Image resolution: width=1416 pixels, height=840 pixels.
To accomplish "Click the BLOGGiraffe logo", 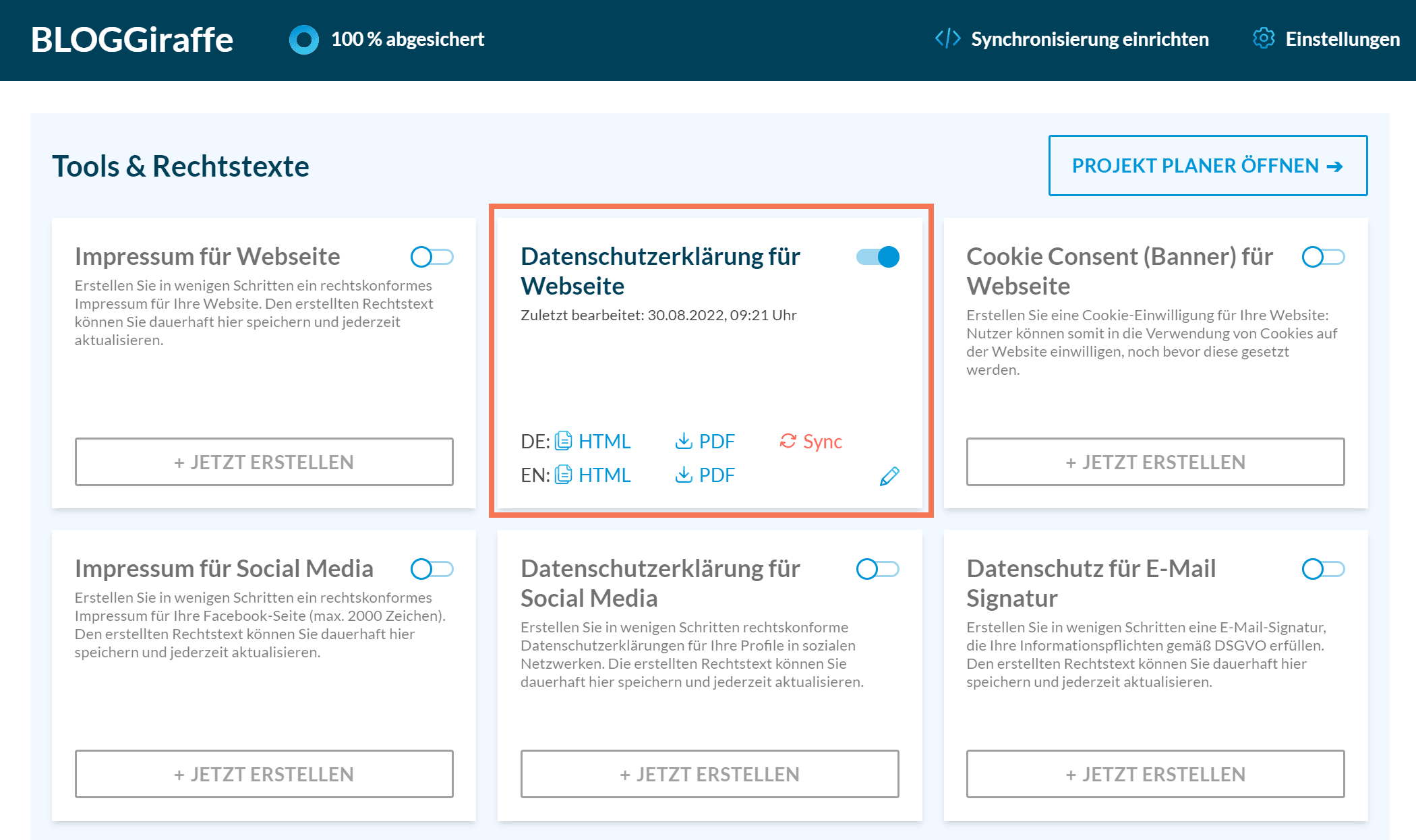I will click(132, 39).
